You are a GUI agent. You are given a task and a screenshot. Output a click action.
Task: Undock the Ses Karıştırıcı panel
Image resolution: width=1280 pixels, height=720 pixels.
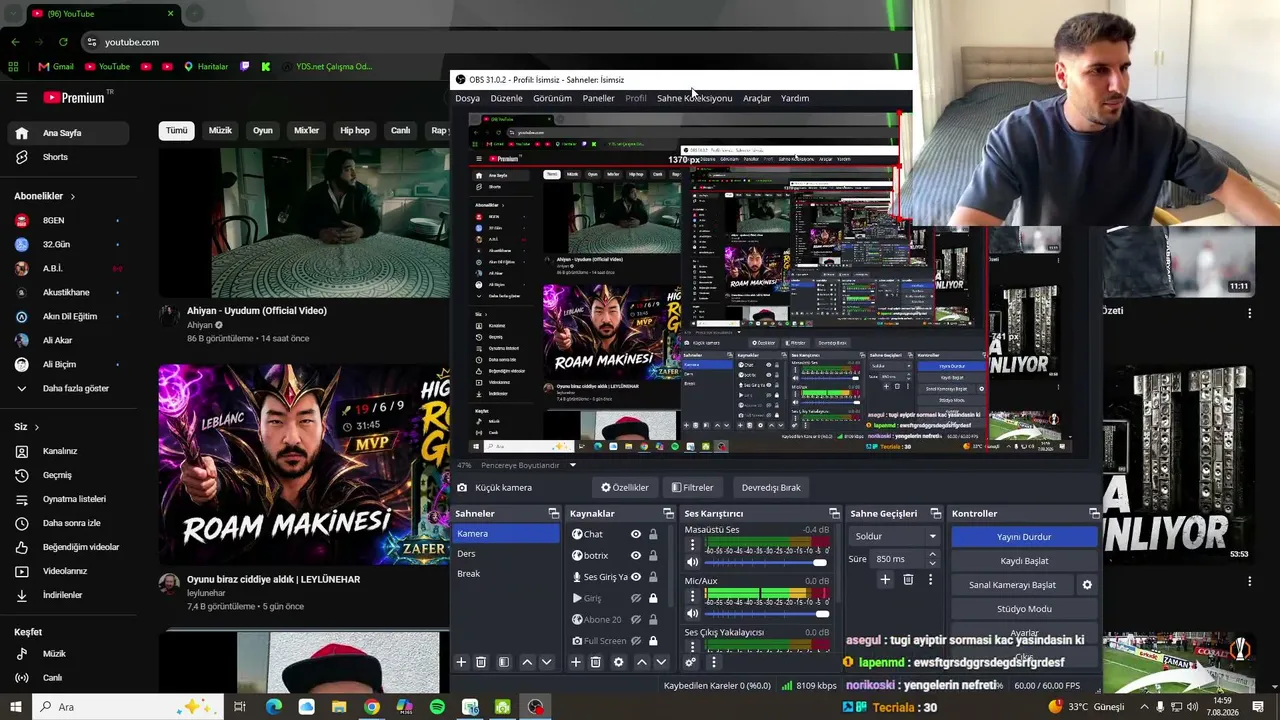[x=834, y=513]
